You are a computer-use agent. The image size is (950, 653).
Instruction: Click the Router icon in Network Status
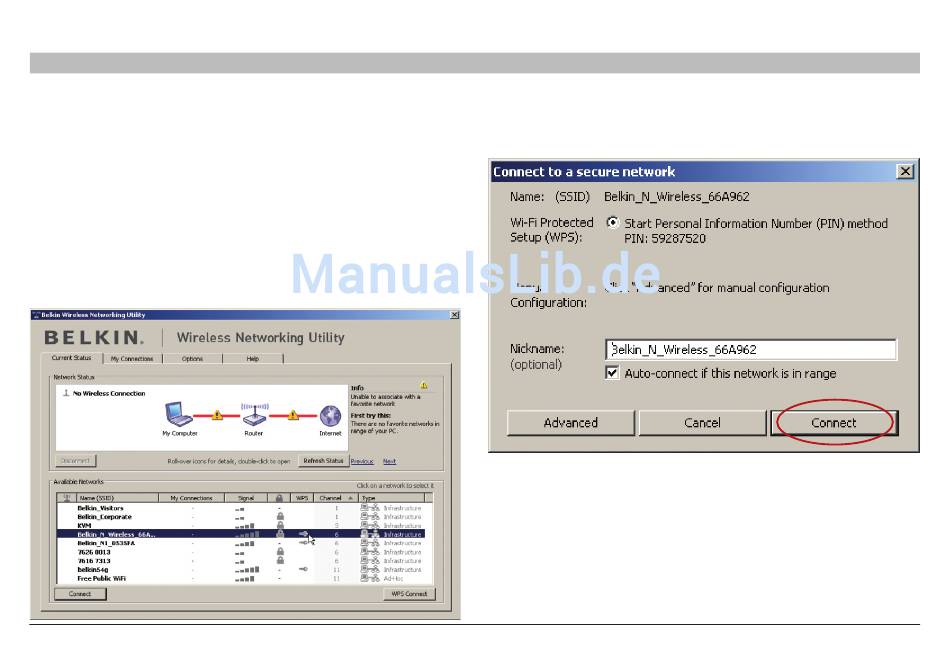(255, 413)
